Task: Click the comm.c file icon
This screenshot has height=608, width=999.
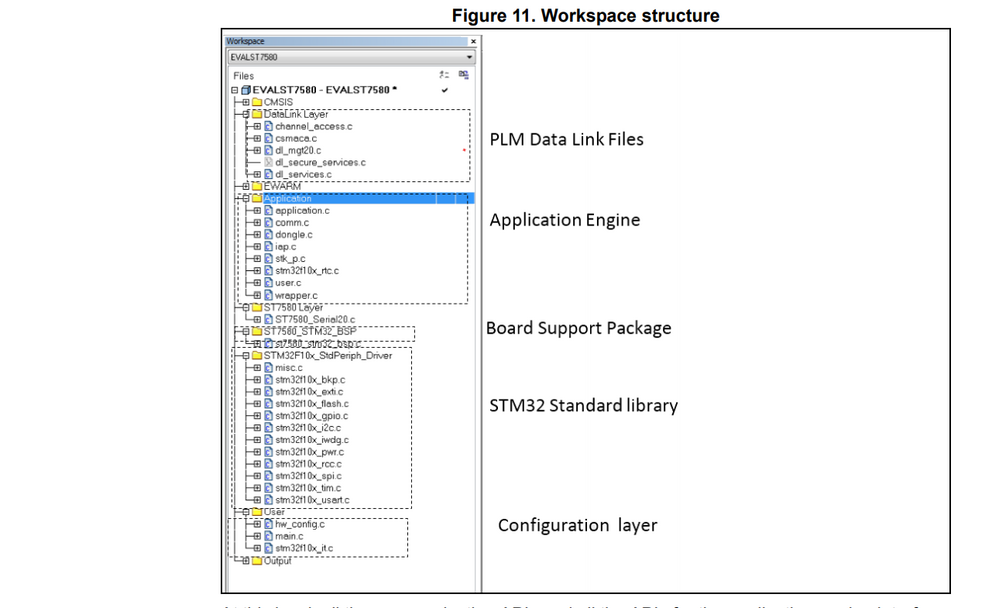Action: 268,222
